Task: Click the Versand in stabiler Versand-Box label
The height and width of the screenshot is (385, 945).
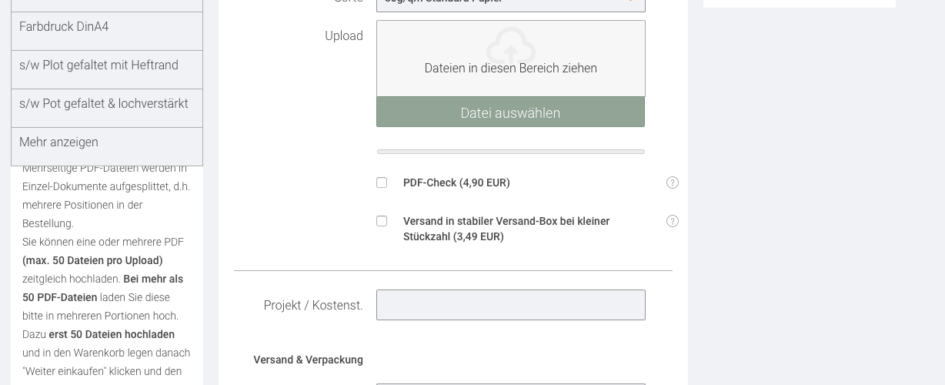Action: coord(506,229)
